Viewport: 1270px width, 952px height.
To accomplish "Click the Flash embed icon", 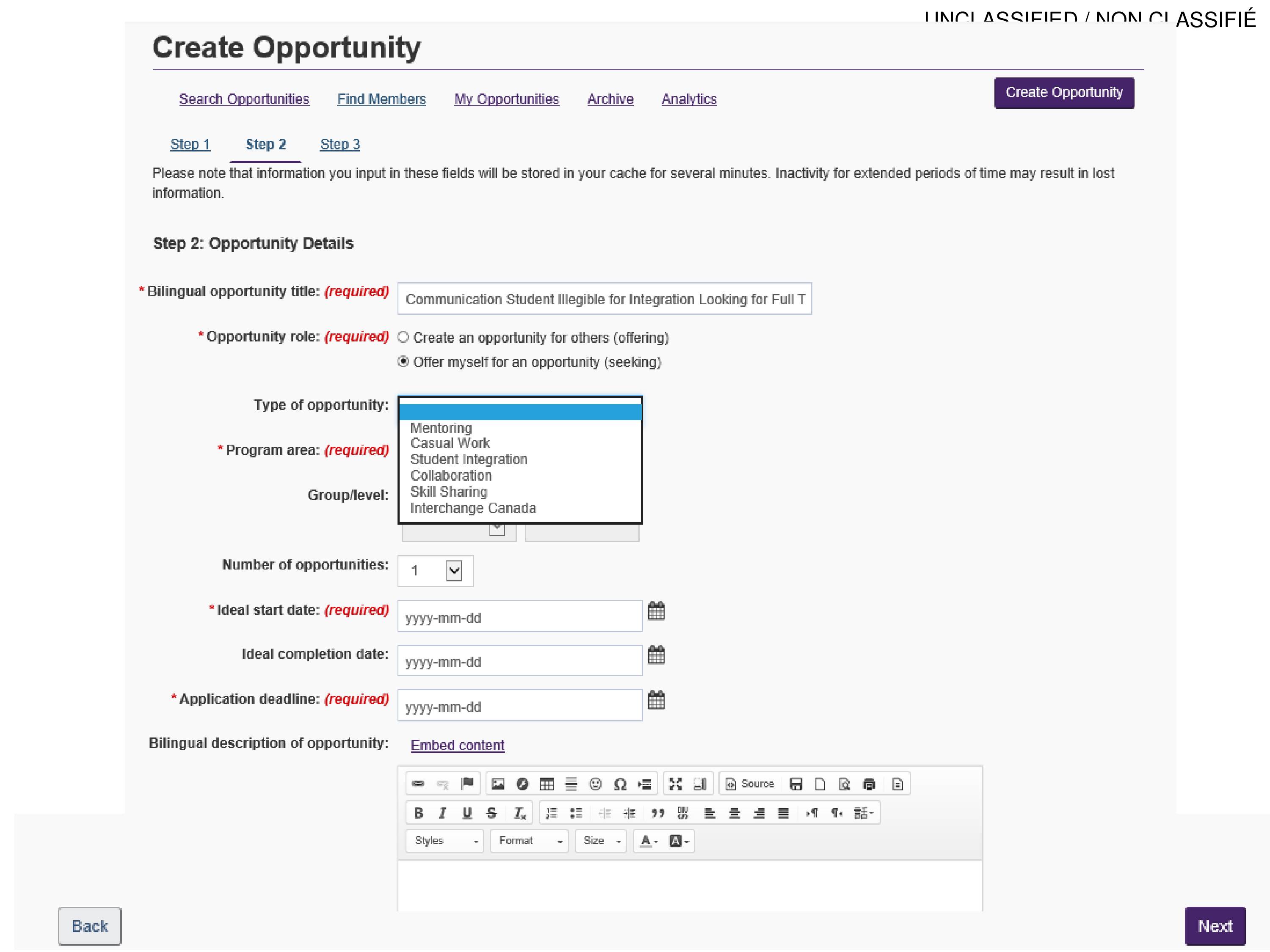I will pyautogui.click(x=522, y=784).
